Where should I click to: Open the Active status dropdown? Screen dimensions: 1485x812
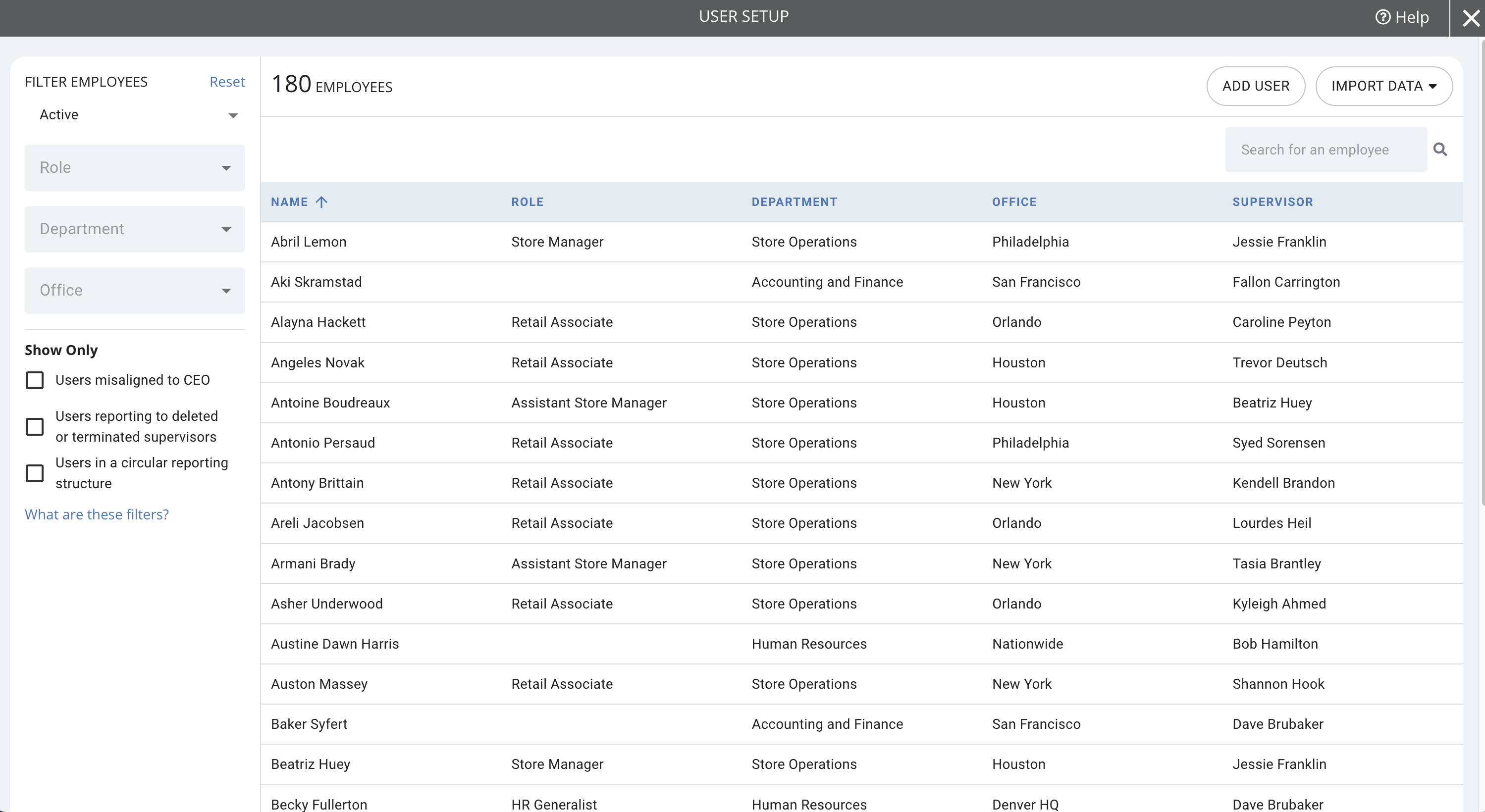pyautogui.click(x=135, y=115)
